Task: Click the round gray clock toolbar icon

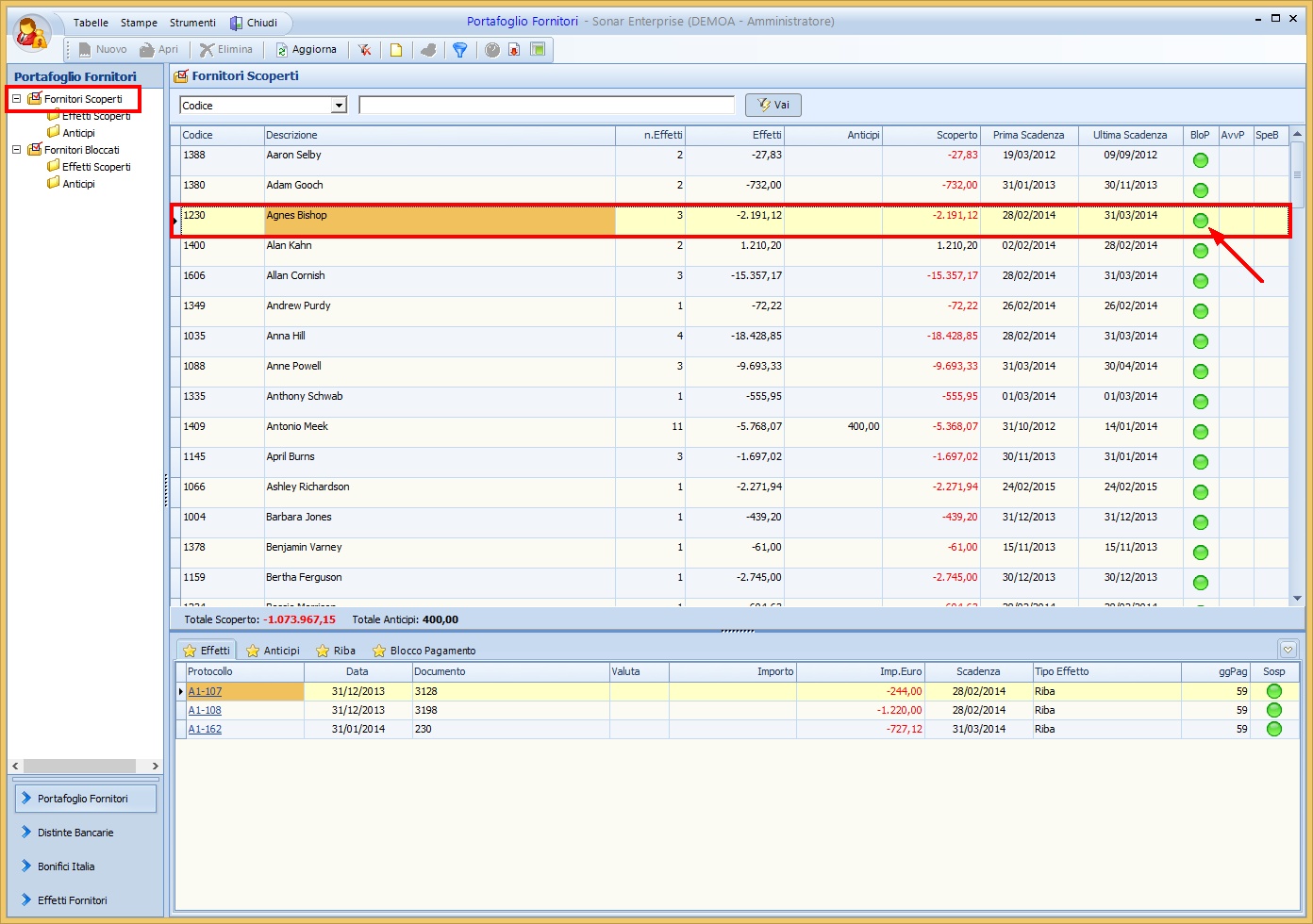Action: [492, 50]
